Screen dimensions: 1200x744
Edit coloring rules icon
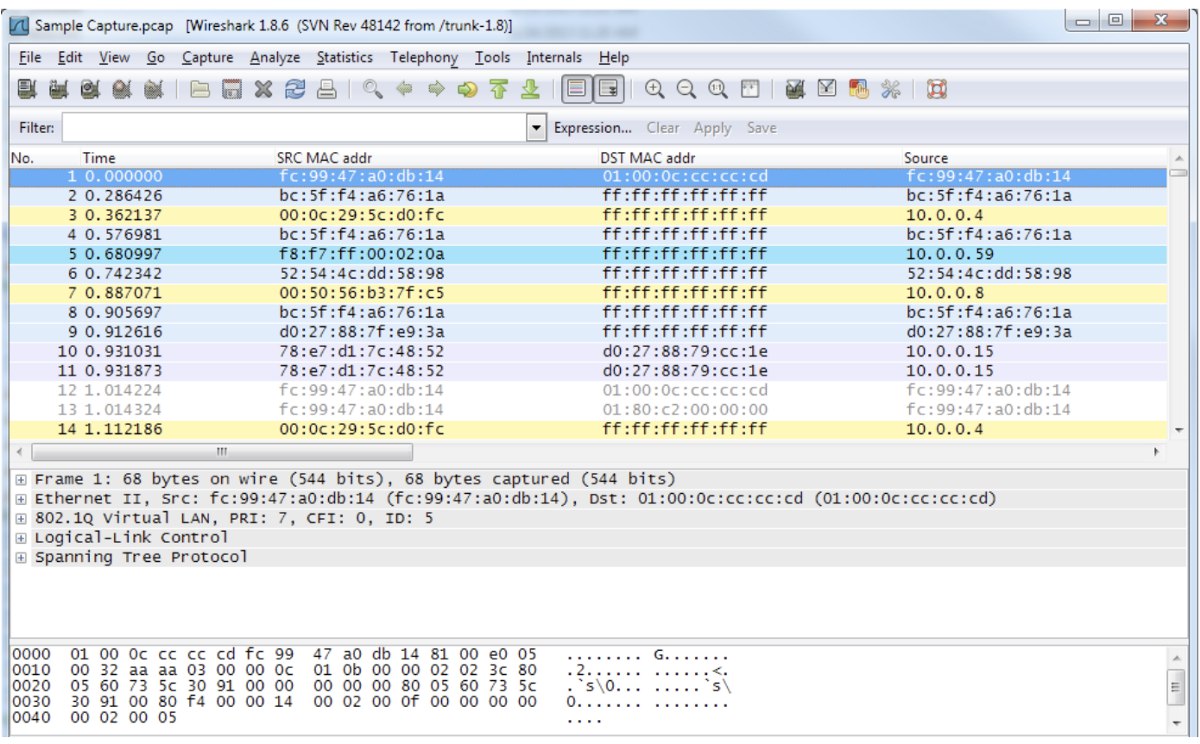(x=858, y=90)
